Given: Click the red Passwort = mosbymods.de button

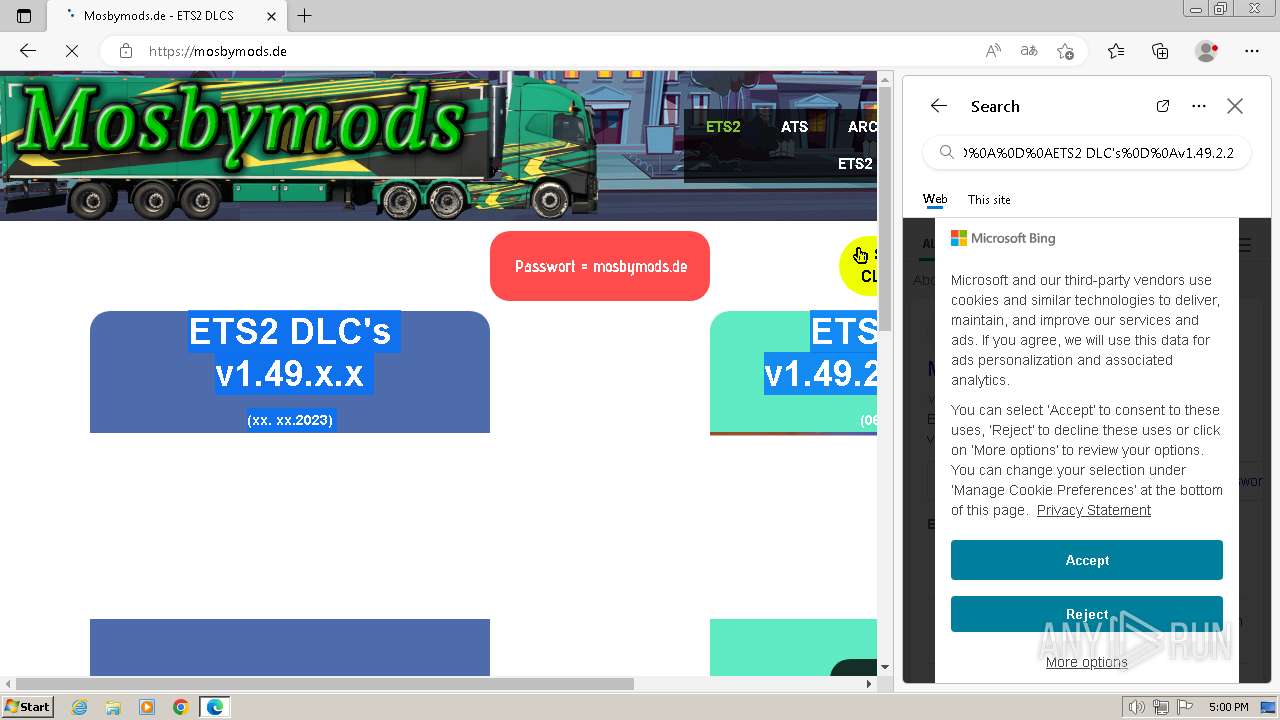Looking at the screenshot, I should coord(600,266).
